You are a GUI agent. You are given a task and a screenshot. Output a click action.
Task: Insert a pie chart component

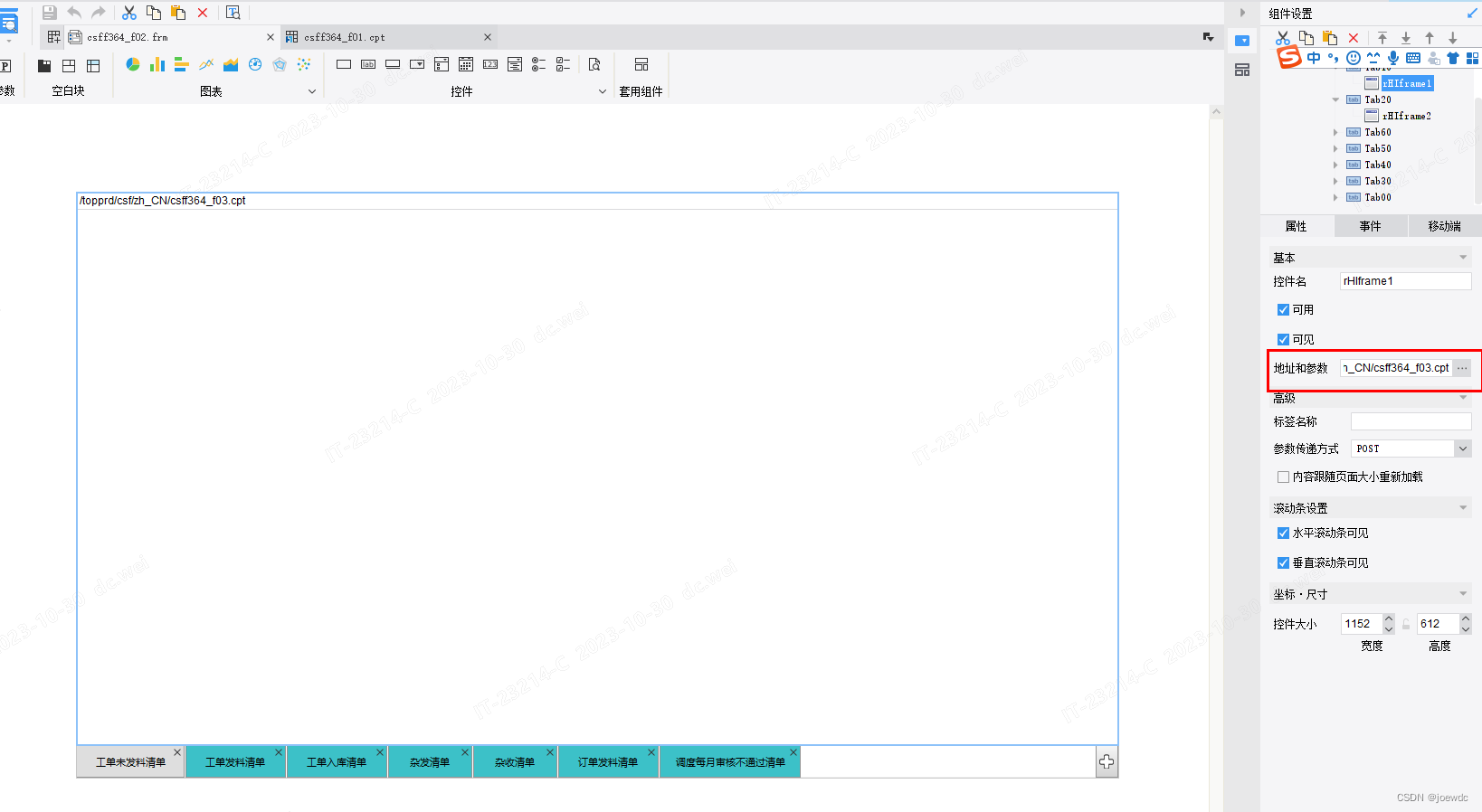(x=133, y=64)
